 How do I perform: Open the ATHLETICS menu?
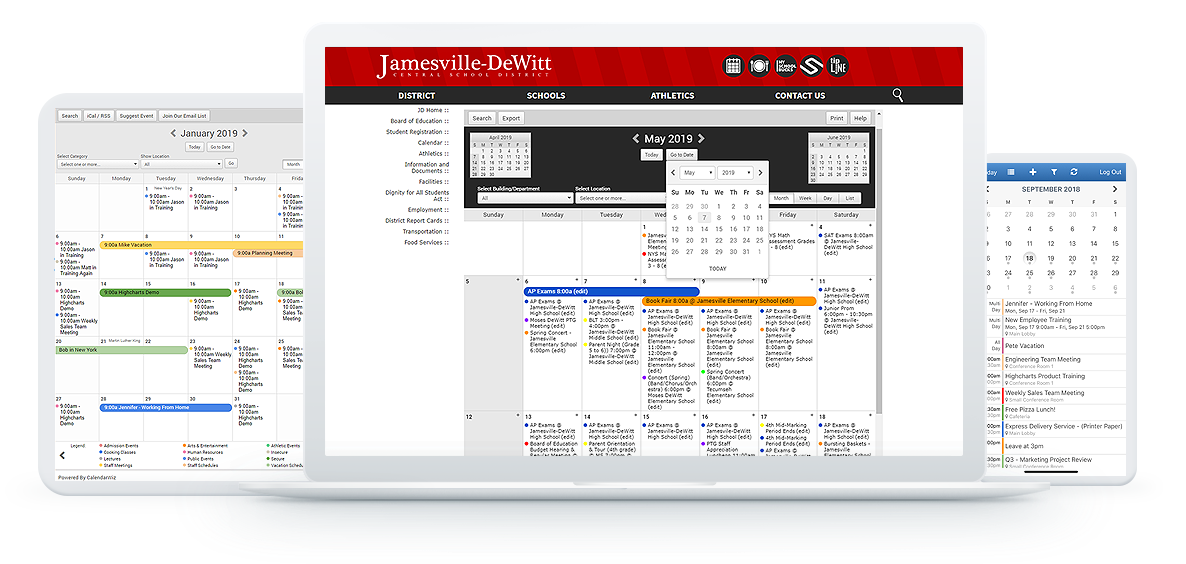(672, 96)
